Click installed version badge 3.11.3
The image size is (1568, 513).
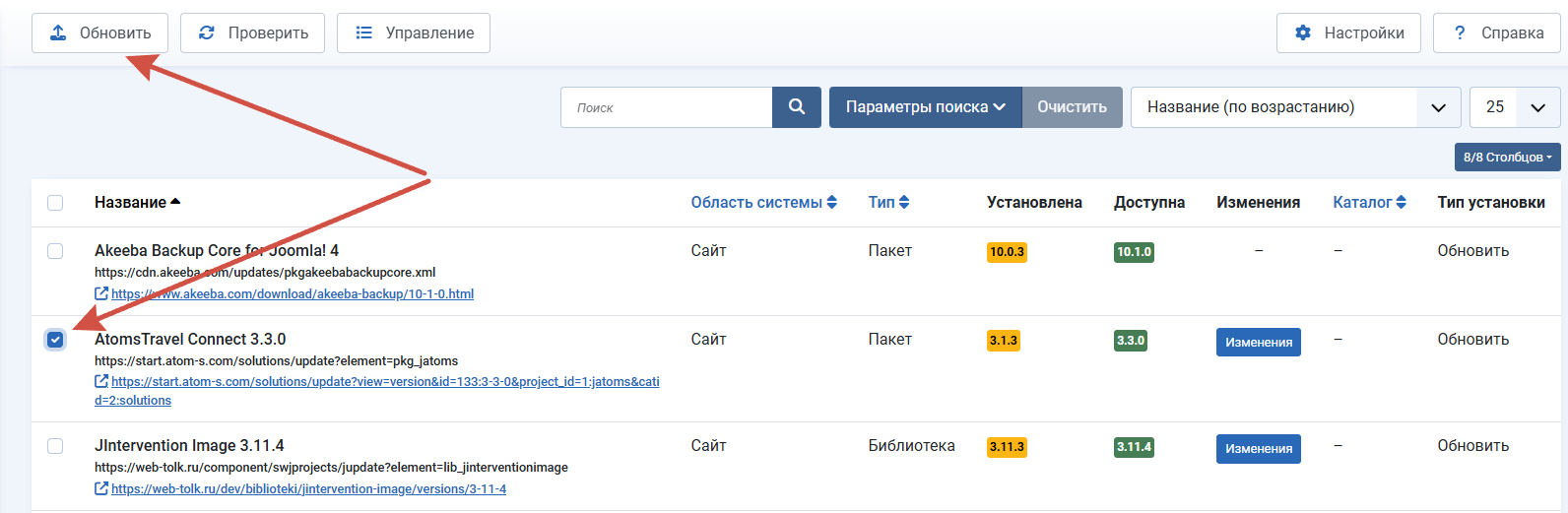[x=1007, y=447]
